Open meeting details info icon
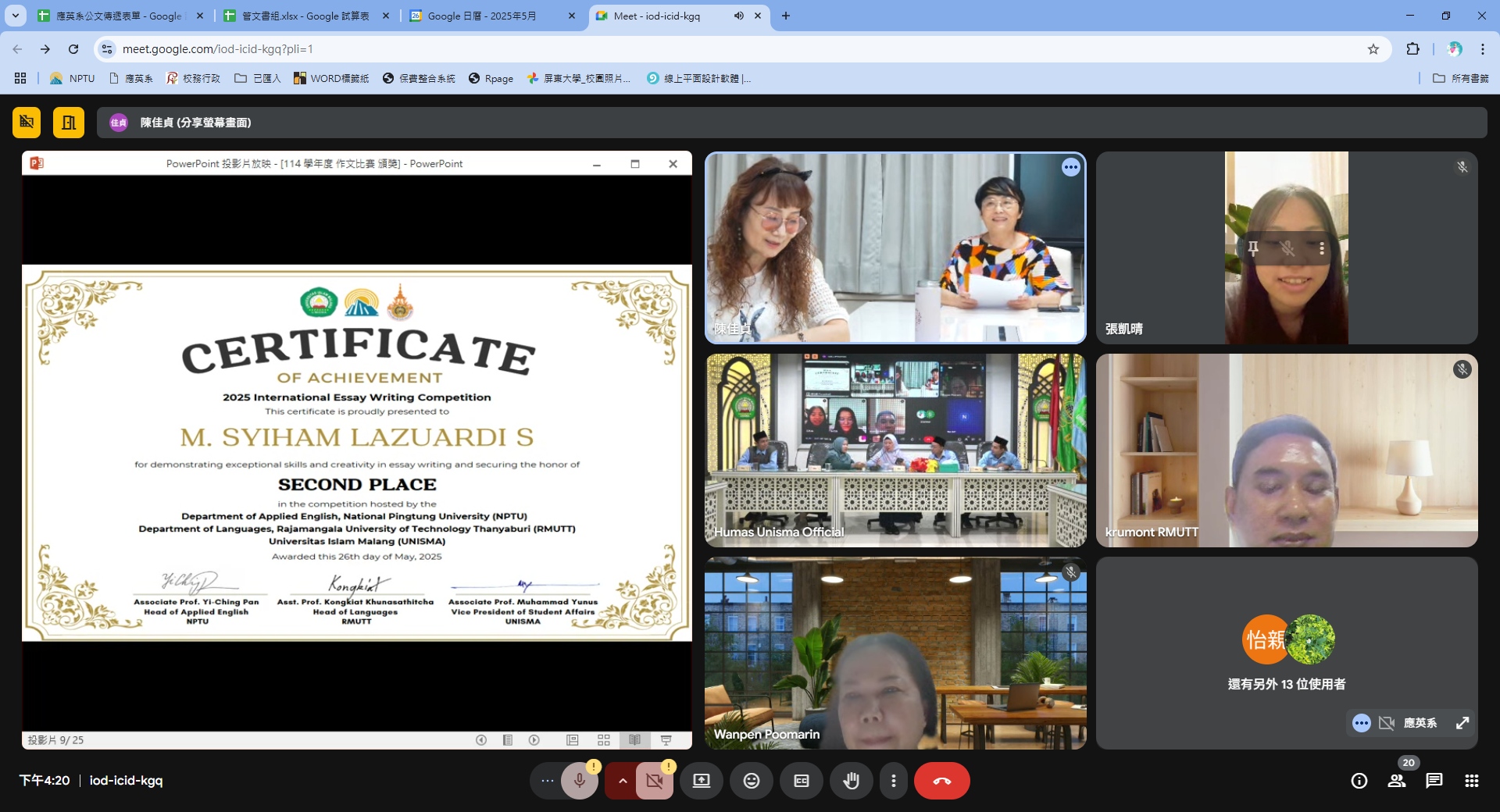1500x812 pixels. pyautogui.click(x=1359, y=781)
